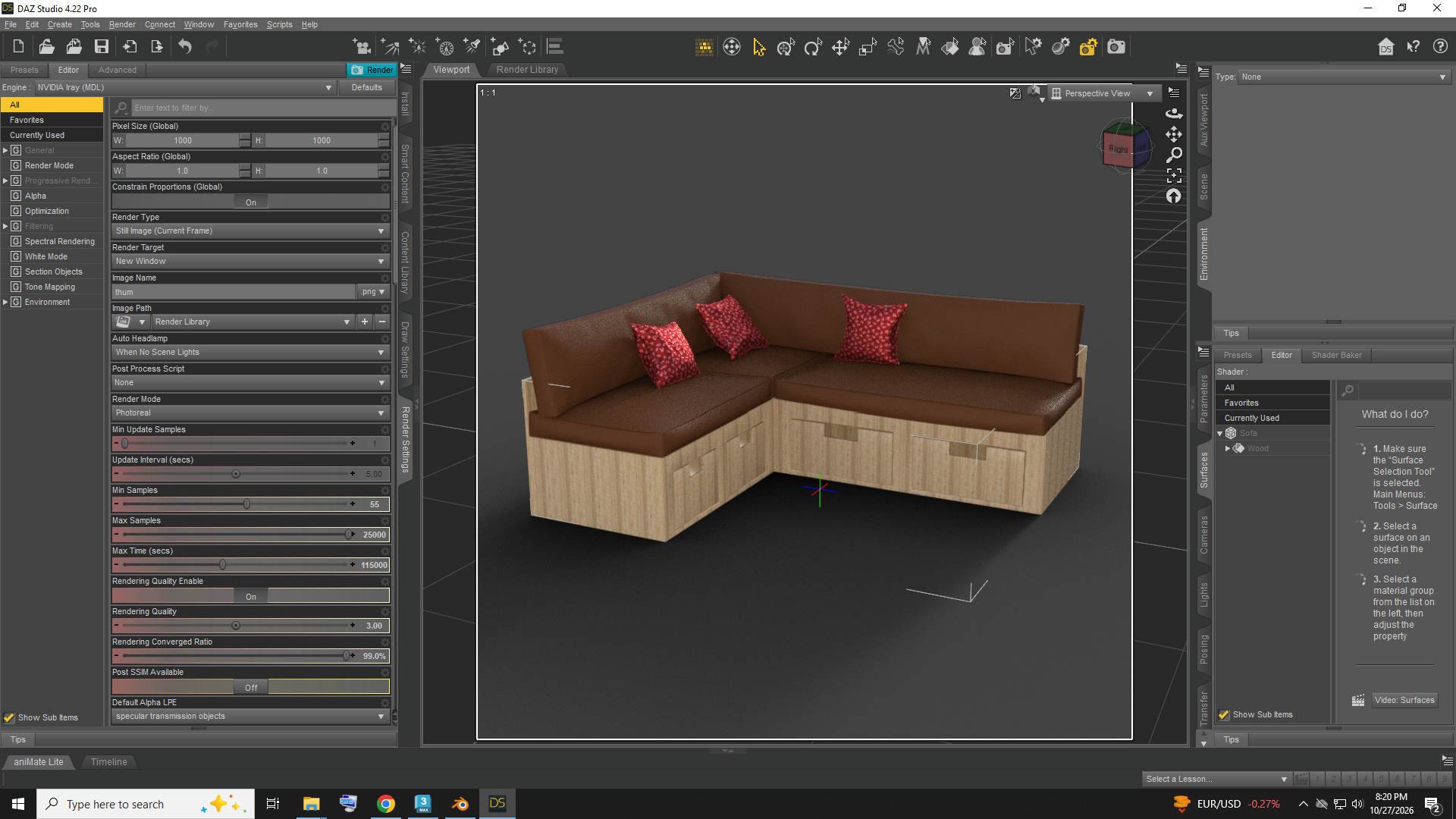Click the viewport zoom magnifier icon
The height and width of the screenshot is (819, 1456).
[x=1174, y=155]
